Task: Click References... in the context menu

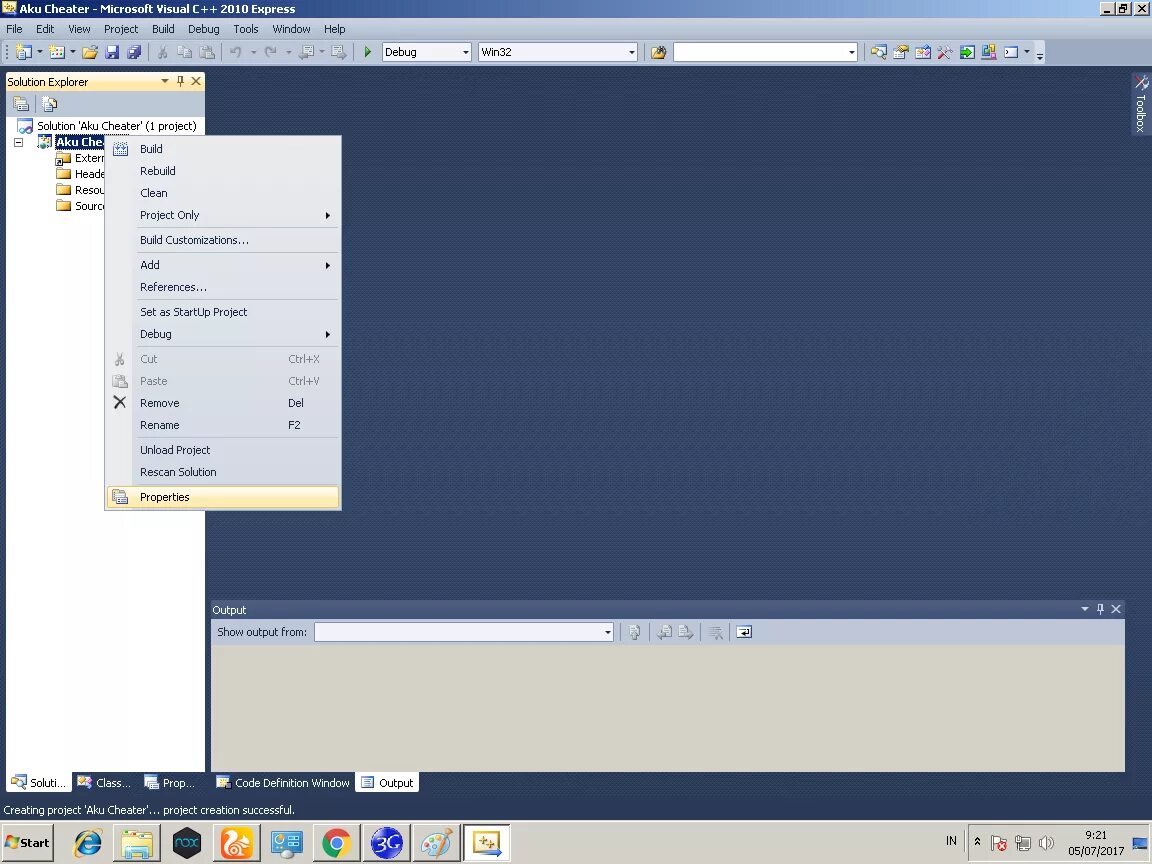Action: tap(223, 287)
